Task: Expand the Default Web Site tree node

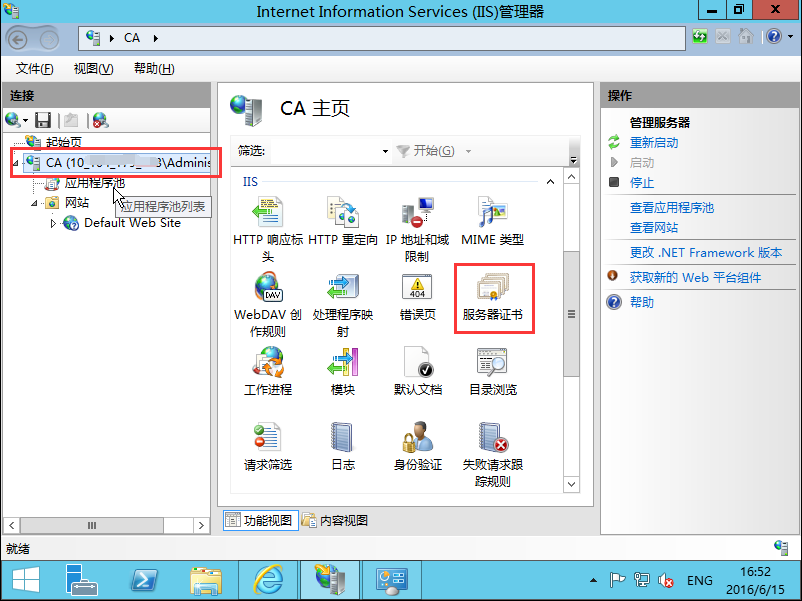Action: 55,224
